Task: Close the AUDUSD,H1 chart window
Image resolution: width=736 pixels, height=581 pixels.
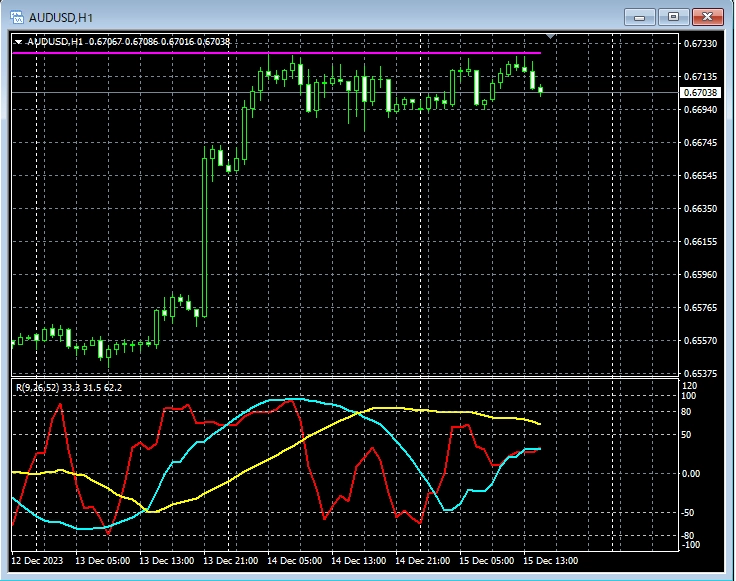Action: [x=708, y=16]
